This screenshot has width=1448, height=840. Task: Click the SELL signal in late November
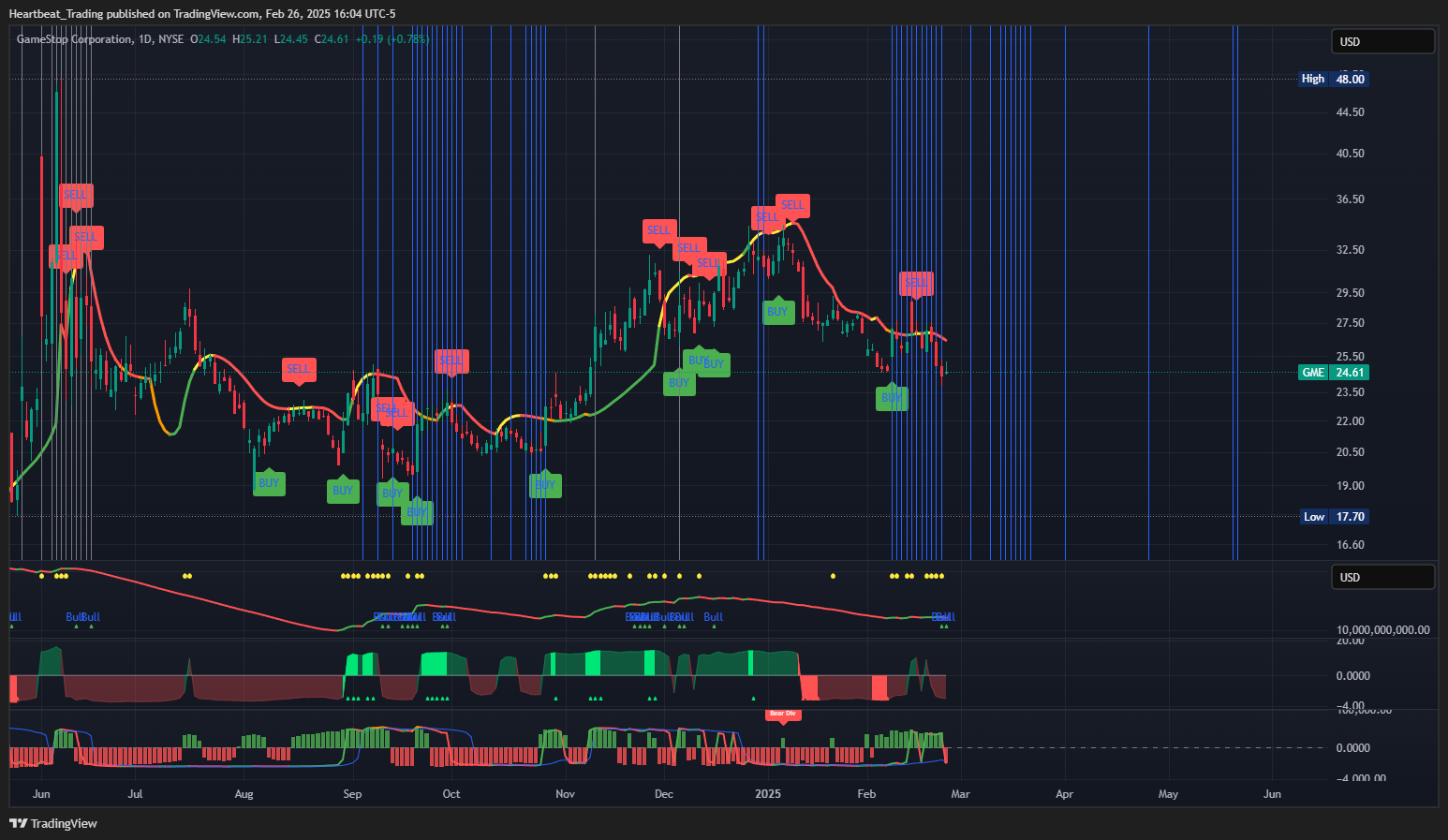[659, 230]
